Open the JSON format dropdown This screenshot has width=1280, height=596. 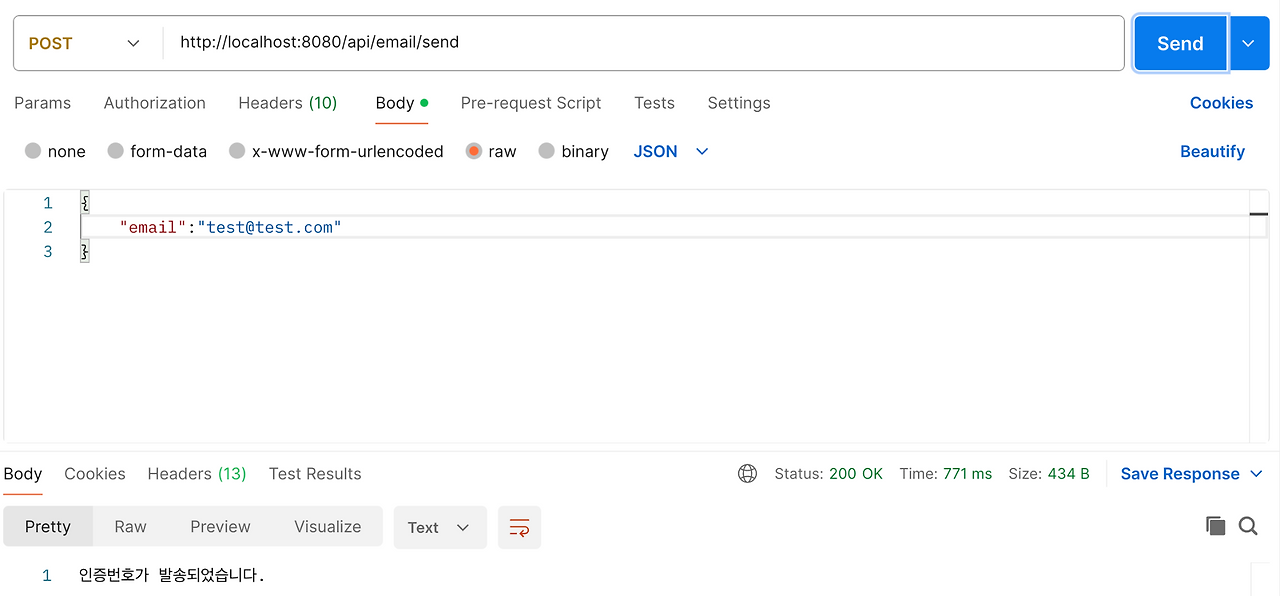671,151
